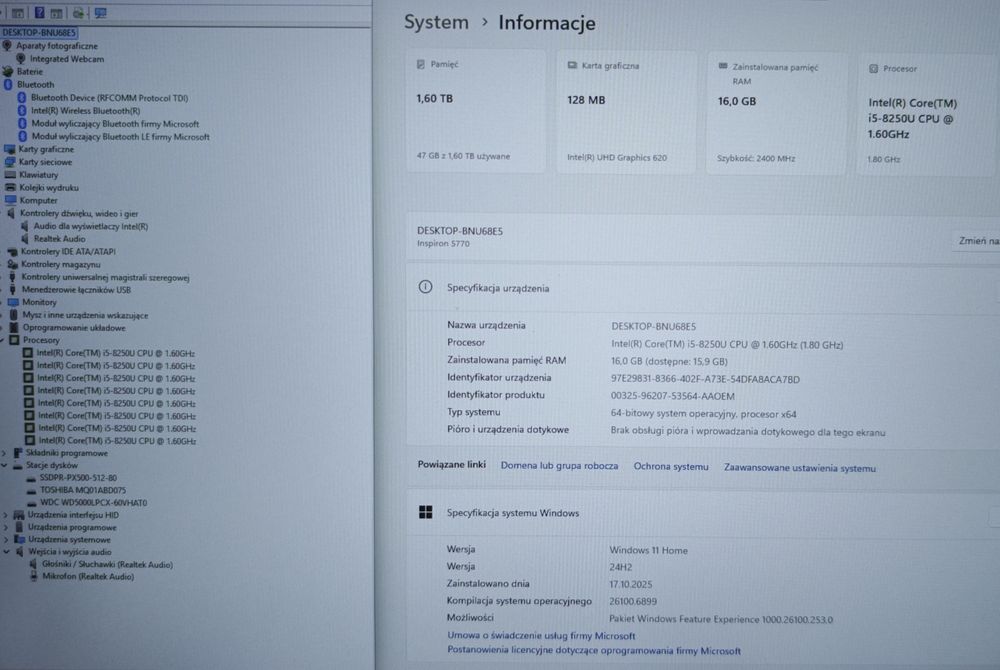Select Menedżerowie łączników USB

76,290
